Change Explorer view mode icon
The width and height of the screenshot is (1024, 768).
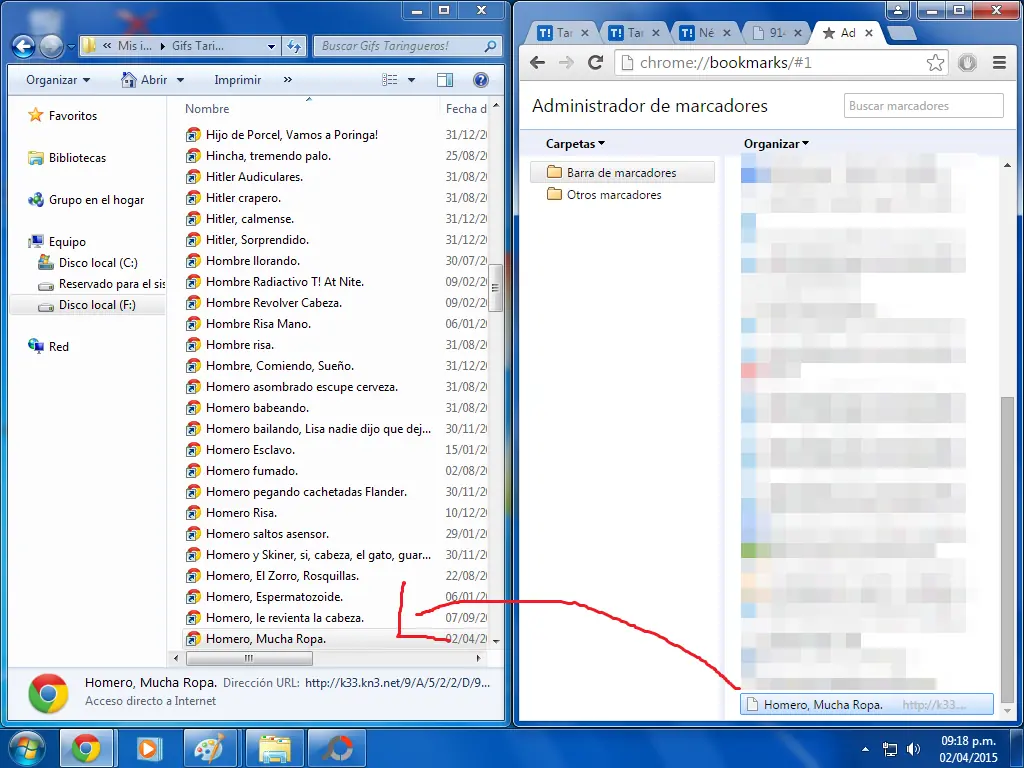389,80
